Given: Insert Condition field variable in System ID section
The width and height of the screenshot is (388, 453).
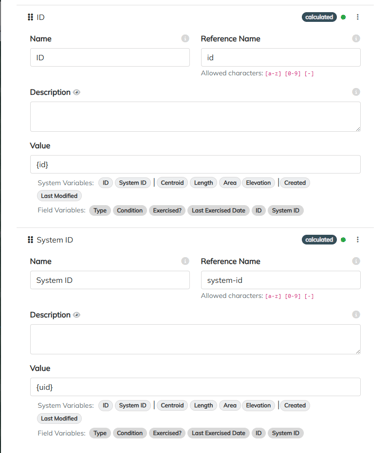Looking at the screenshot, I should coord(130,433).
